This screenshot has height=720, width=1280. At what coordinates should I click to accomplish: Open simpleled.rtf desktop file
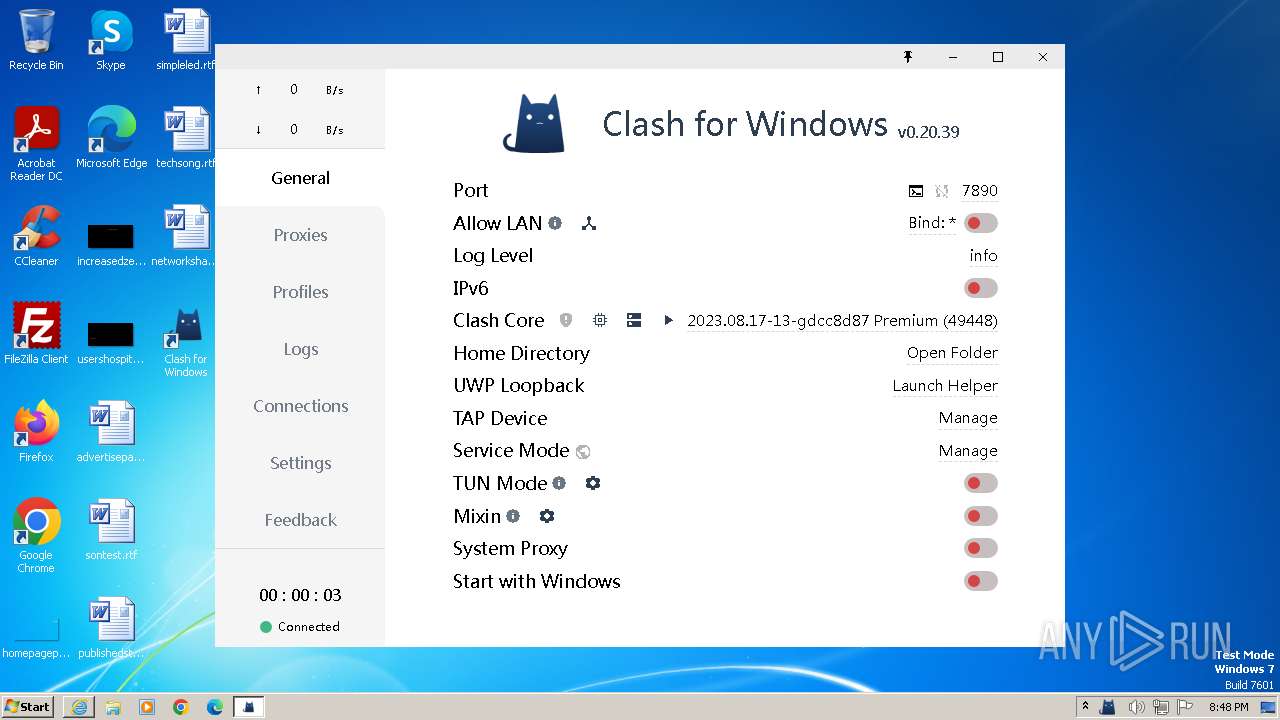point(186,40)
